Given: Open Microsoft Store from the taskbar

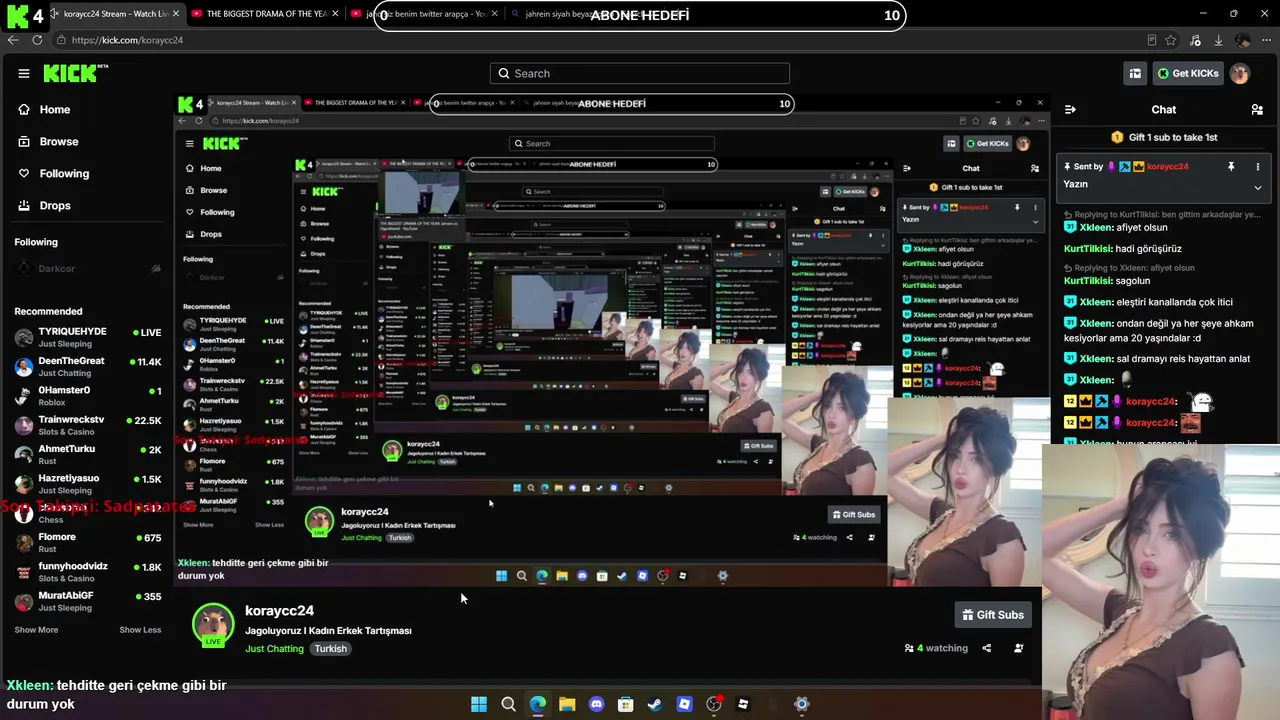Looking at the screenshot, I should coord(626,704).
